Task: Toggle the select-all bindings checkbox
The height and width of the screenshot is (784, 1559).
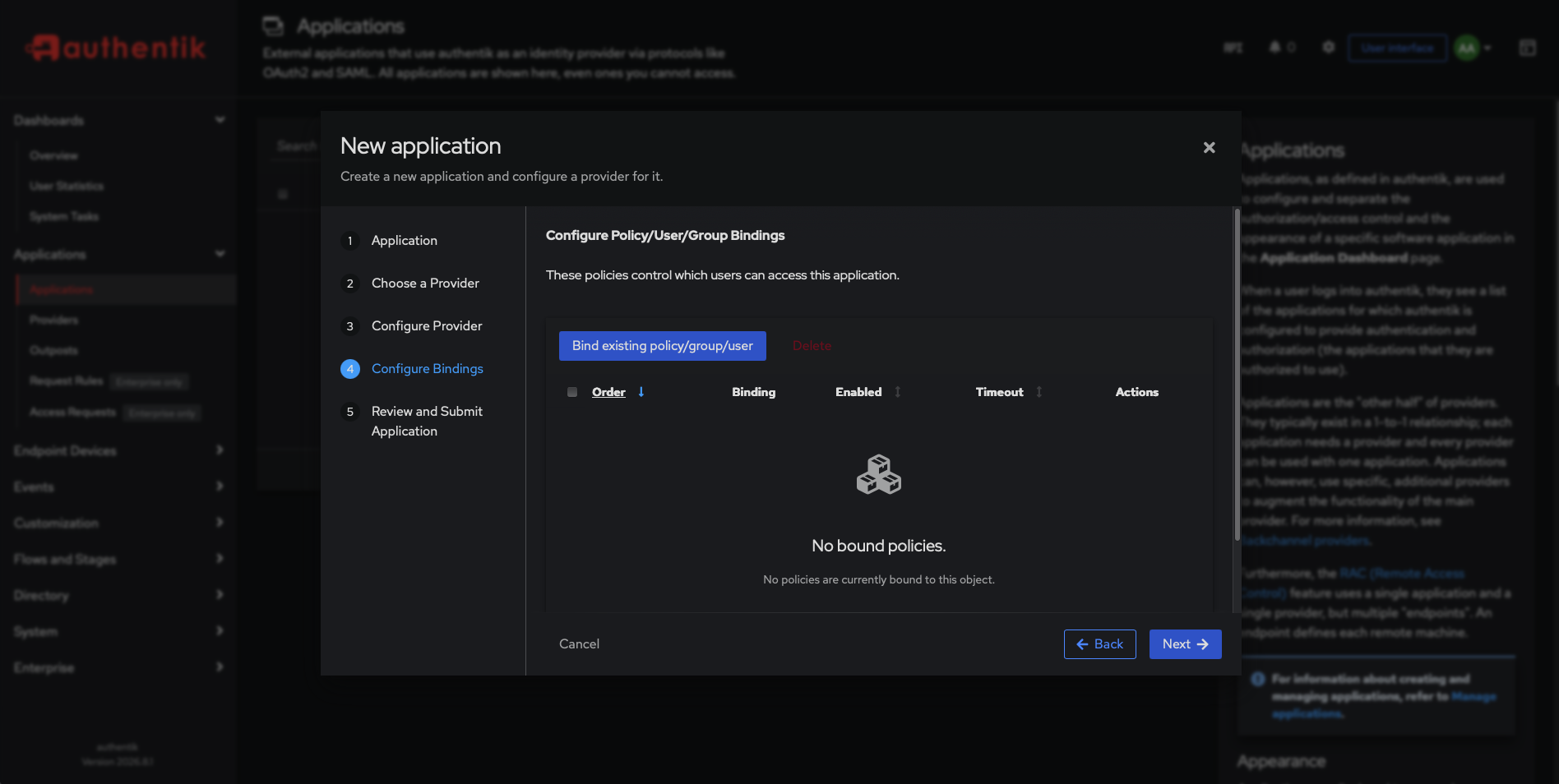Action: (572, 392)
